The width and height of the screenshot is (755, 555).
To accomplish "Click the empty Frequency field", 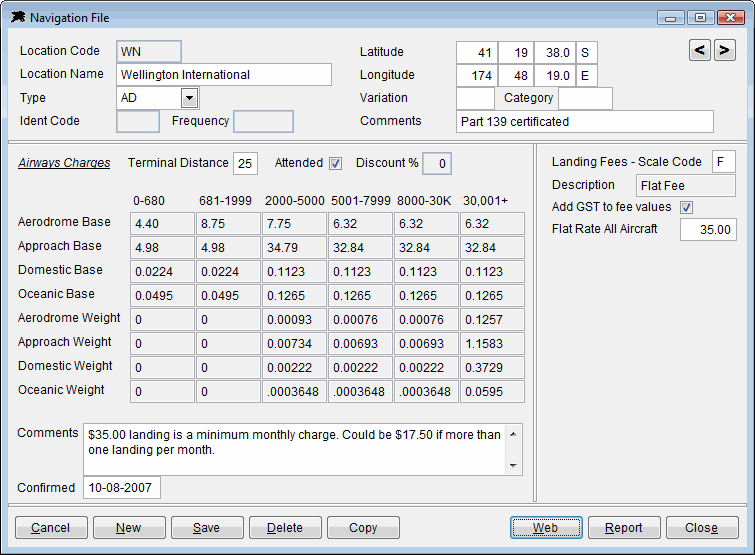I will 263,121.
